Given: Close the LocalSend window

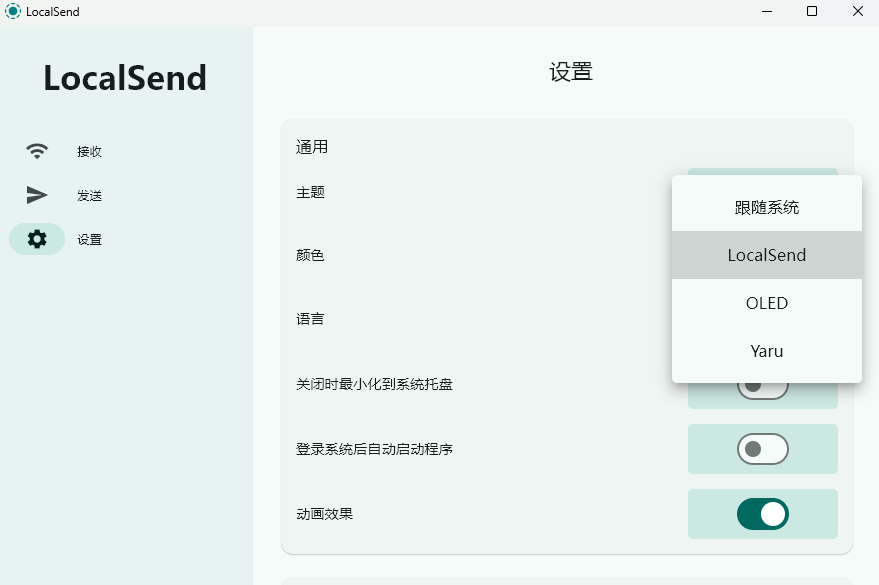Looking at the screenshot, I should pos(857,12).
